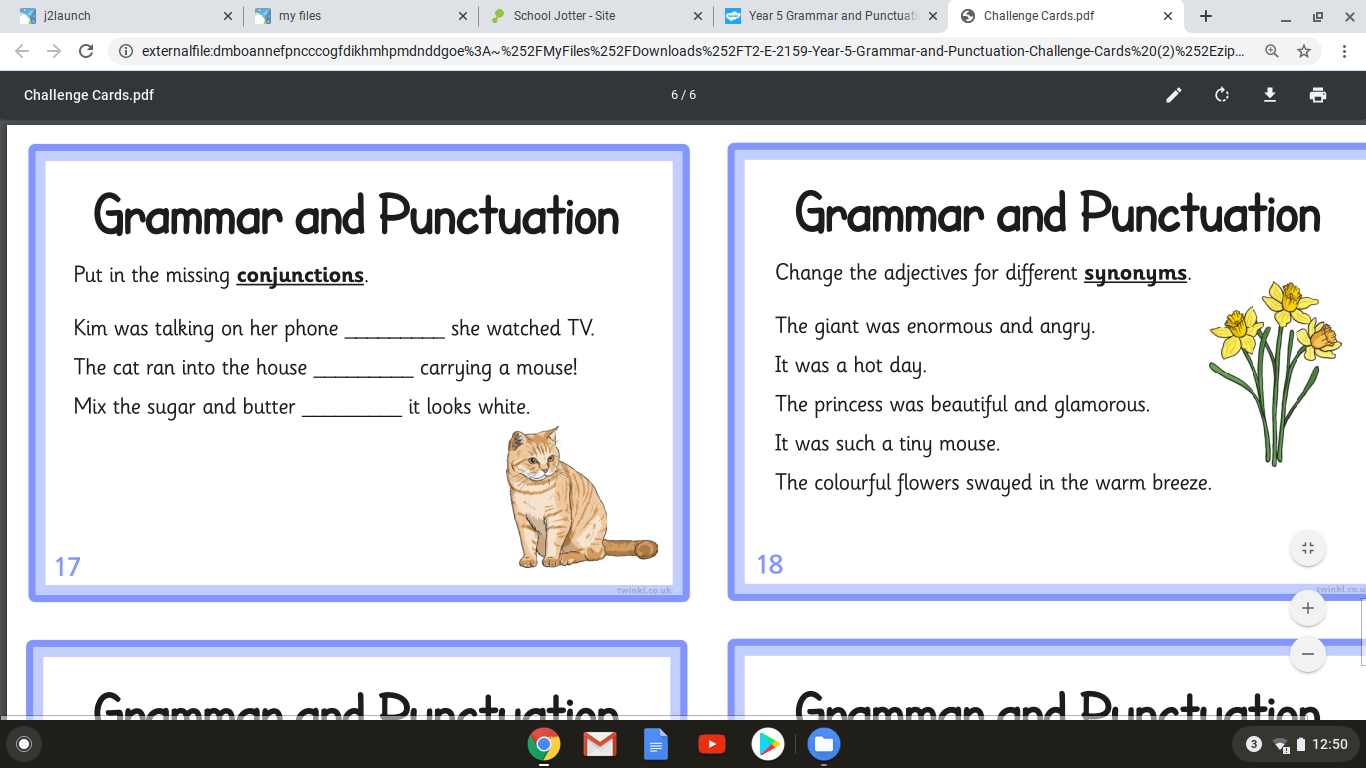Print the PDF document
The width and height of the screenshot is (1366, 768).
point(1318,95)
